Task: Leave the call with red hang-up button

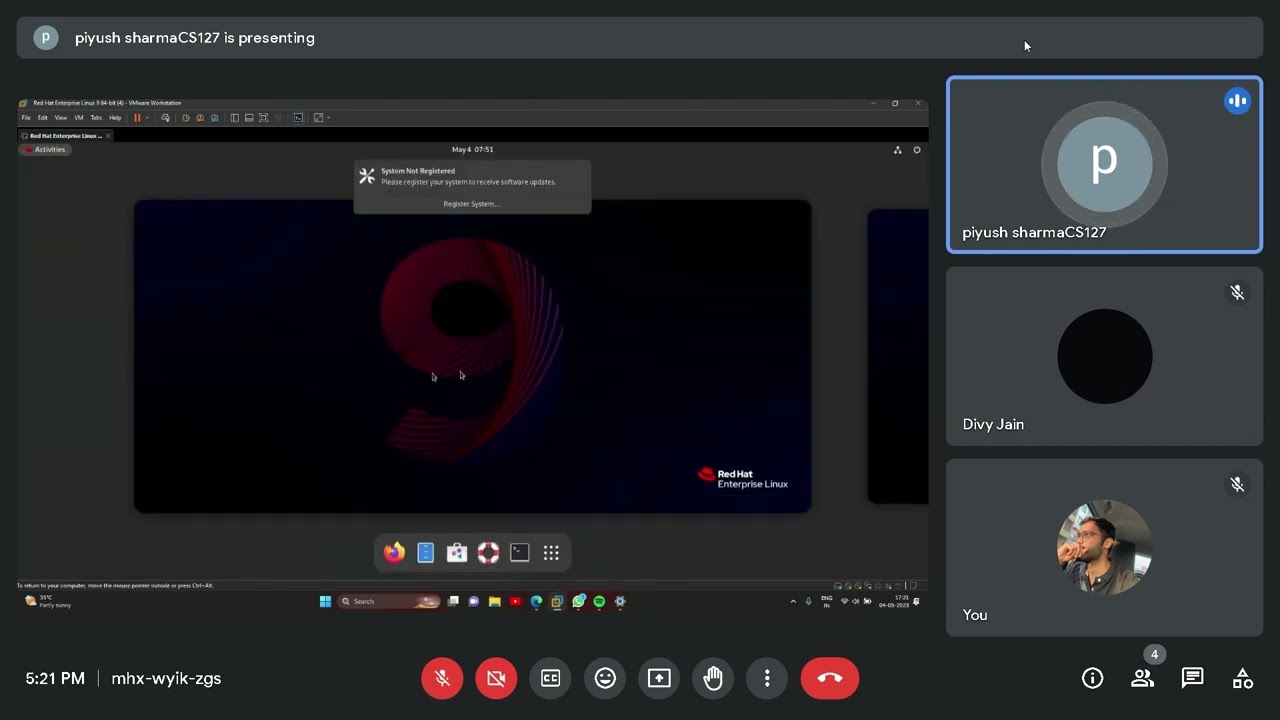Action: (830, 678)
